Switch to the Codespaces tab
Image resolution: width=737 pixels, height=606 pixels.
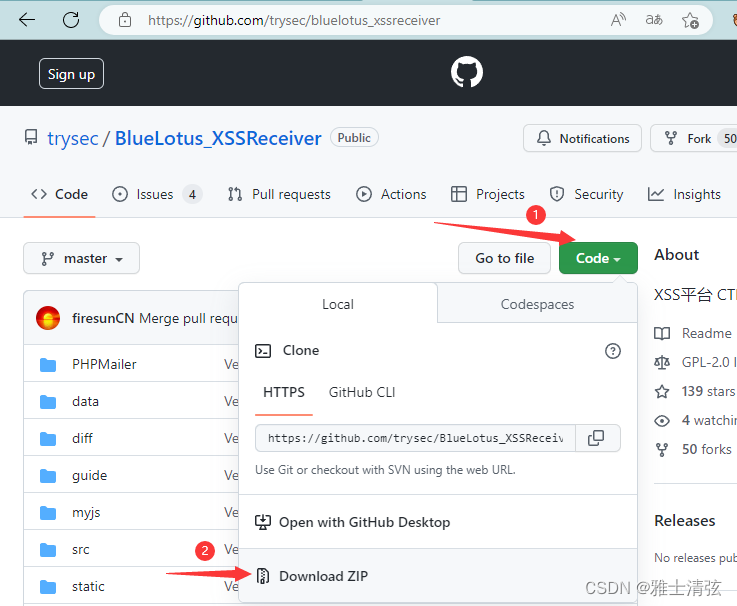537,304
